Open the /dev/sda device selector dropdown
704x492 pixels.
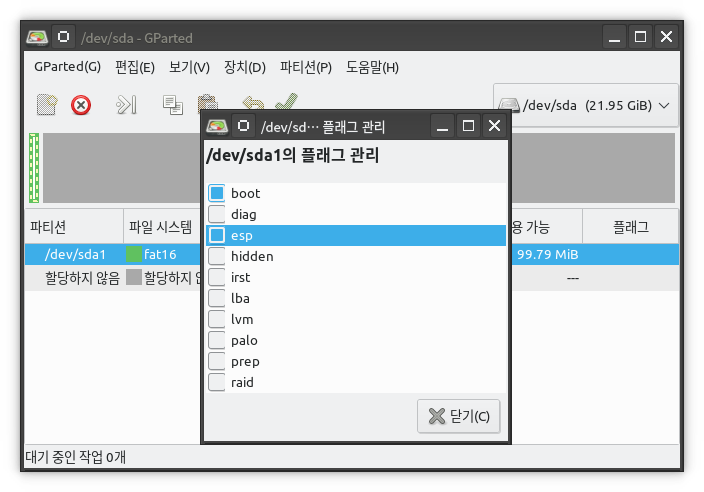coord(586,105)
